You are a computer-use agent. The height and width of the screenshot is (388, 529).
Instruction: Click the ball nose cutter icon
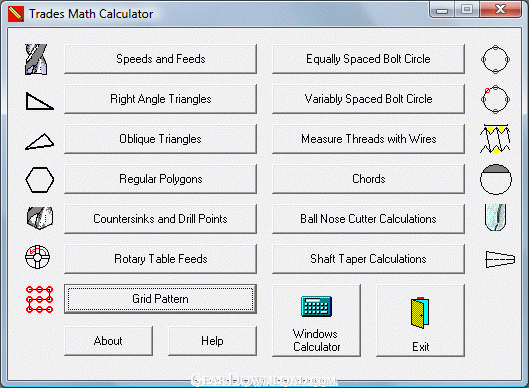tap(495, 217)
